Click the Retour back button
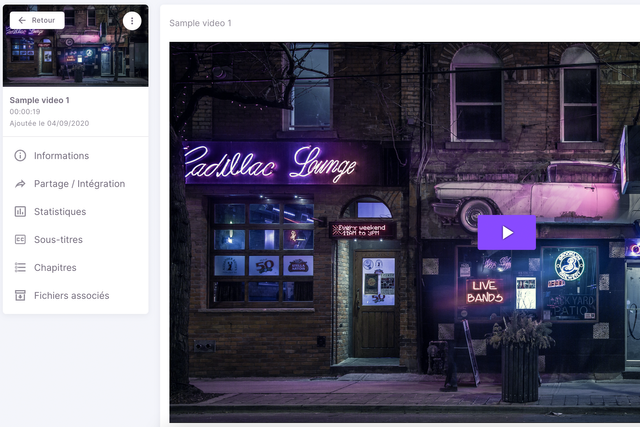Viewport: 640px width, 427px height. [37, 20]
